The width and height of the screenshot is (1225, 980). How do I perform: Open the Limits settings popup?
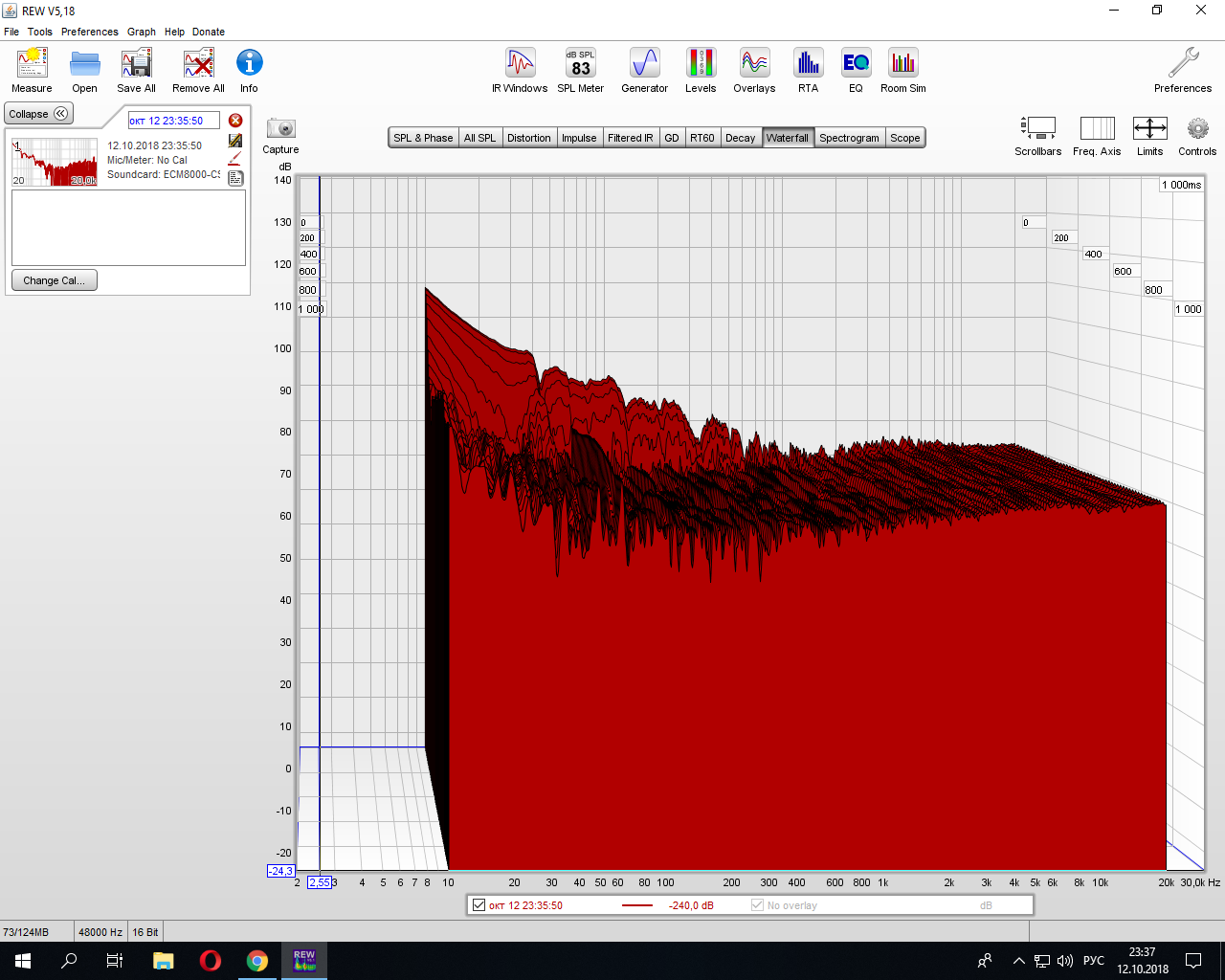pyautogui.click(x=1149, y=128)
